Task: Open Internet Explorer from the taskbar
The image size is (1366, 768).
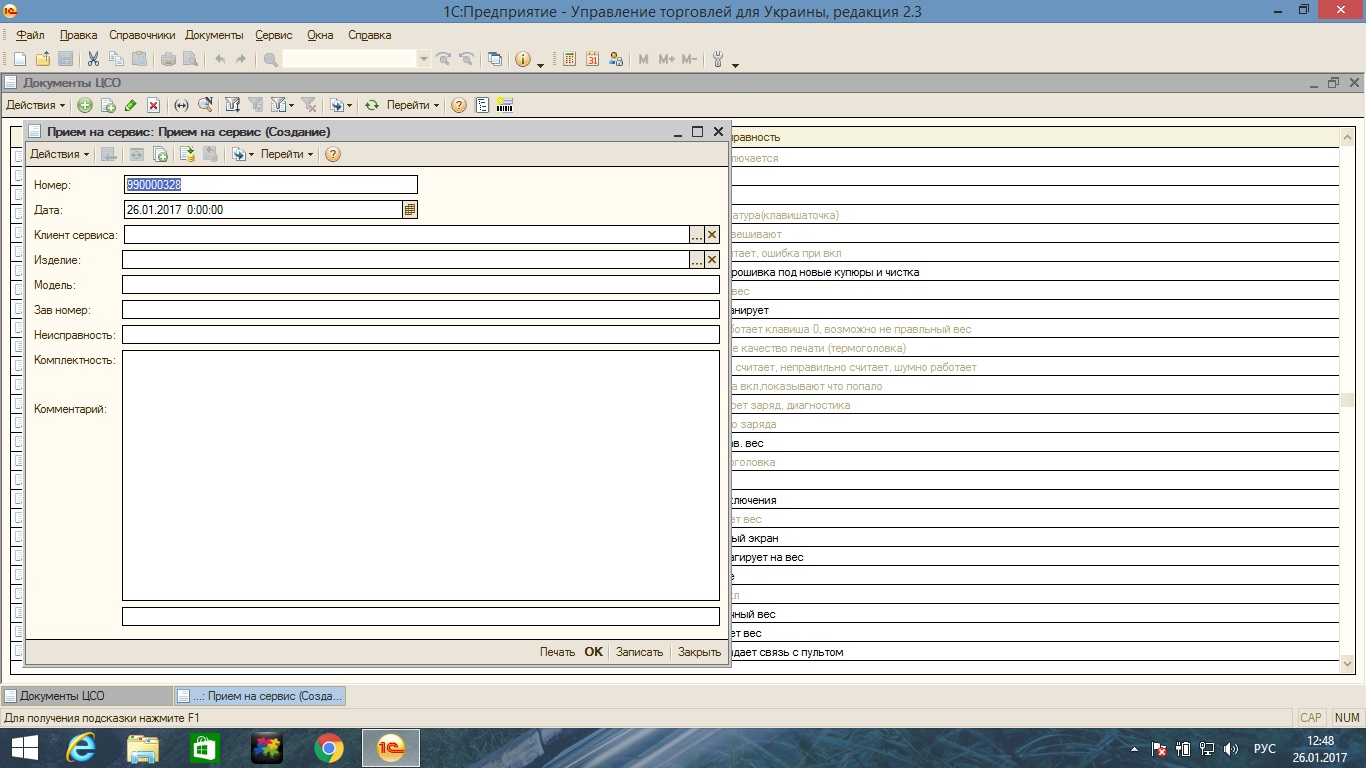Action: tap(81, 748)
